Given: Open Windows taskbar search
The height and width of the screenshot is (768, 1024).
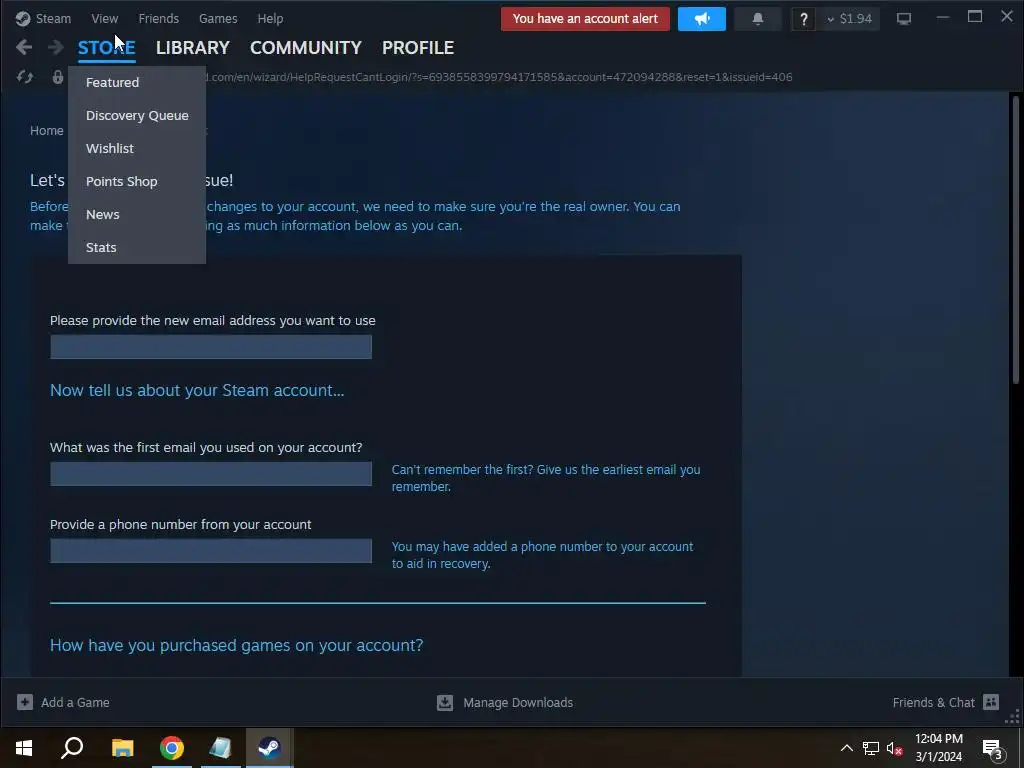Looking at the screenshot, I should [x=72, y=748].
